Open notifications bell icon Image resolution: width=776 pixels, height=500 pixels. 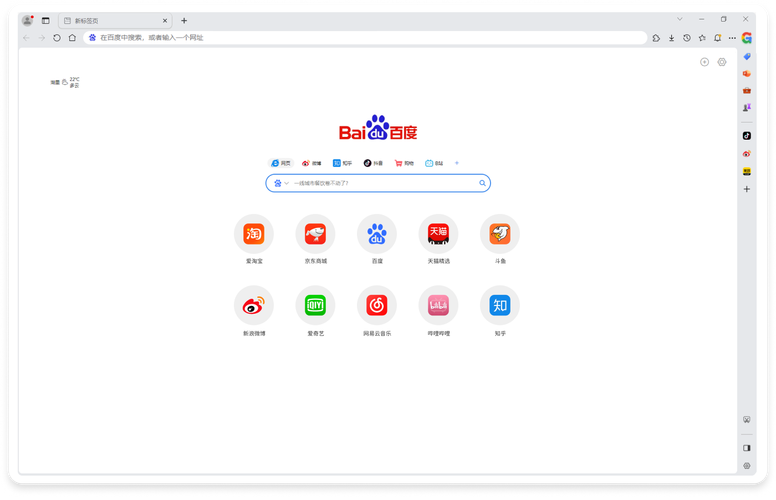(718, 38)
